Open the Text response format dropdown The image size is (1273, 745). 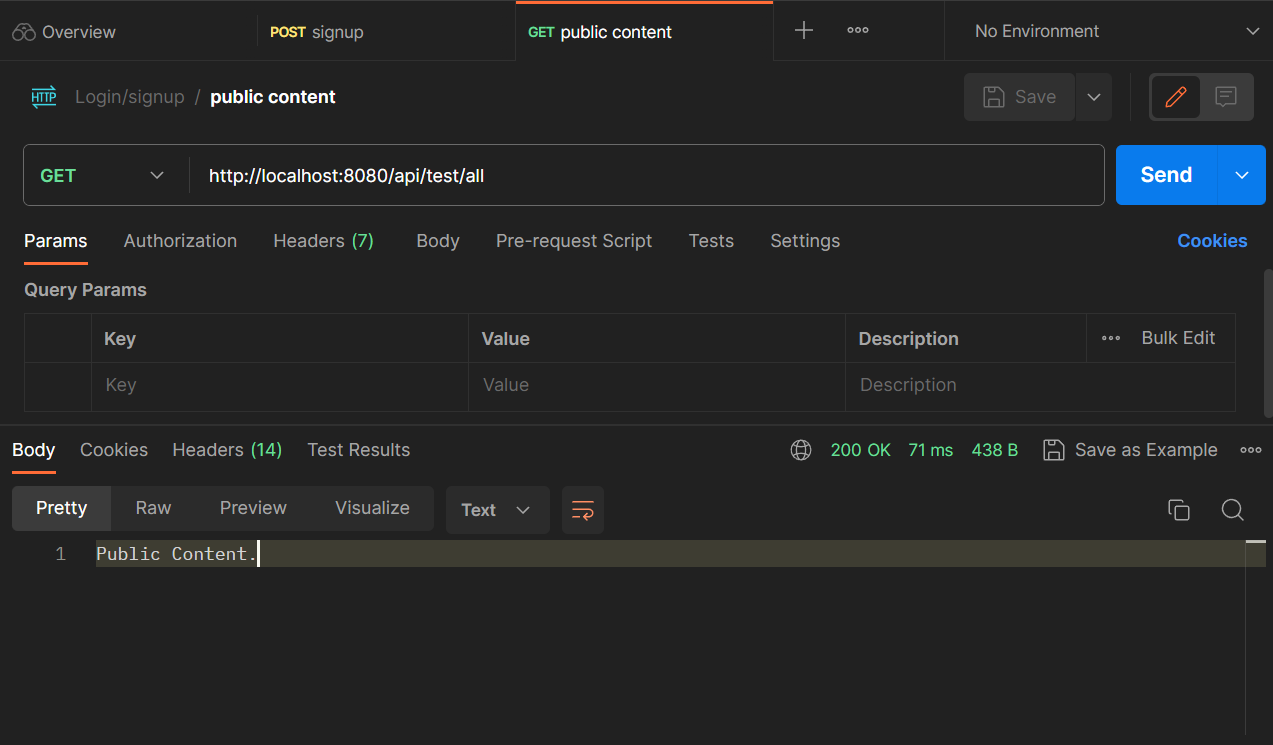(x=497, y=510)
